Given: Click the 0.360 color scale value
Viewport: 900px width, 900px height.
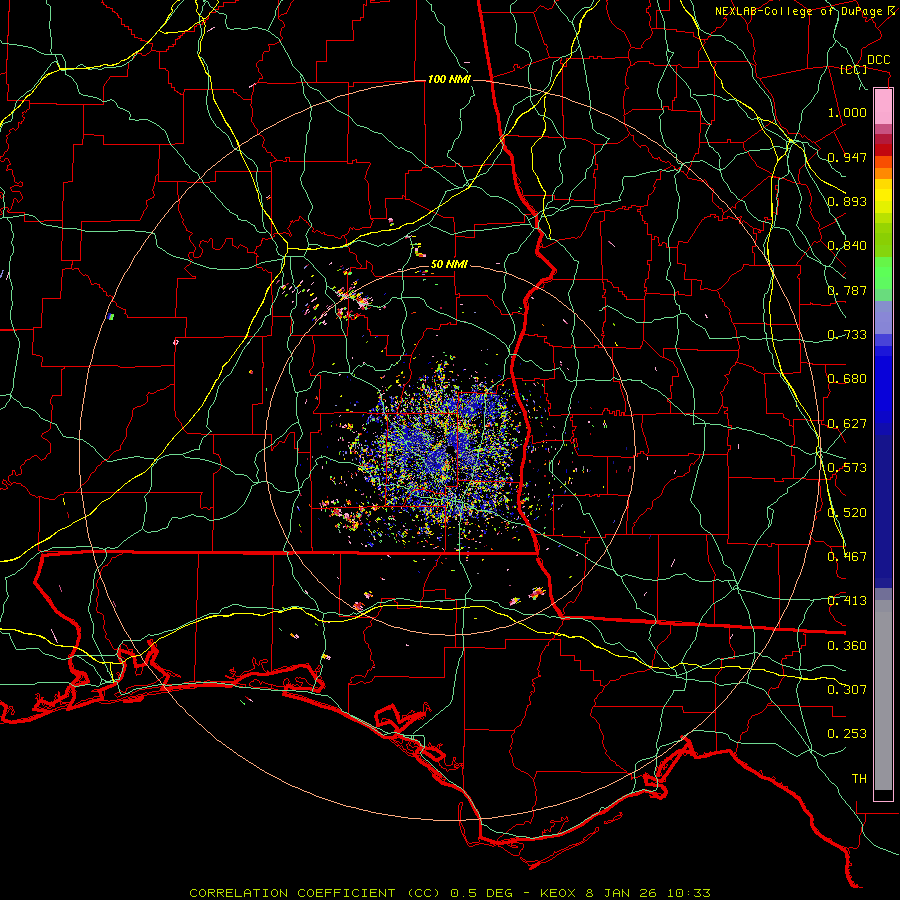Looking at the screenshot, I should coord(847,646).
